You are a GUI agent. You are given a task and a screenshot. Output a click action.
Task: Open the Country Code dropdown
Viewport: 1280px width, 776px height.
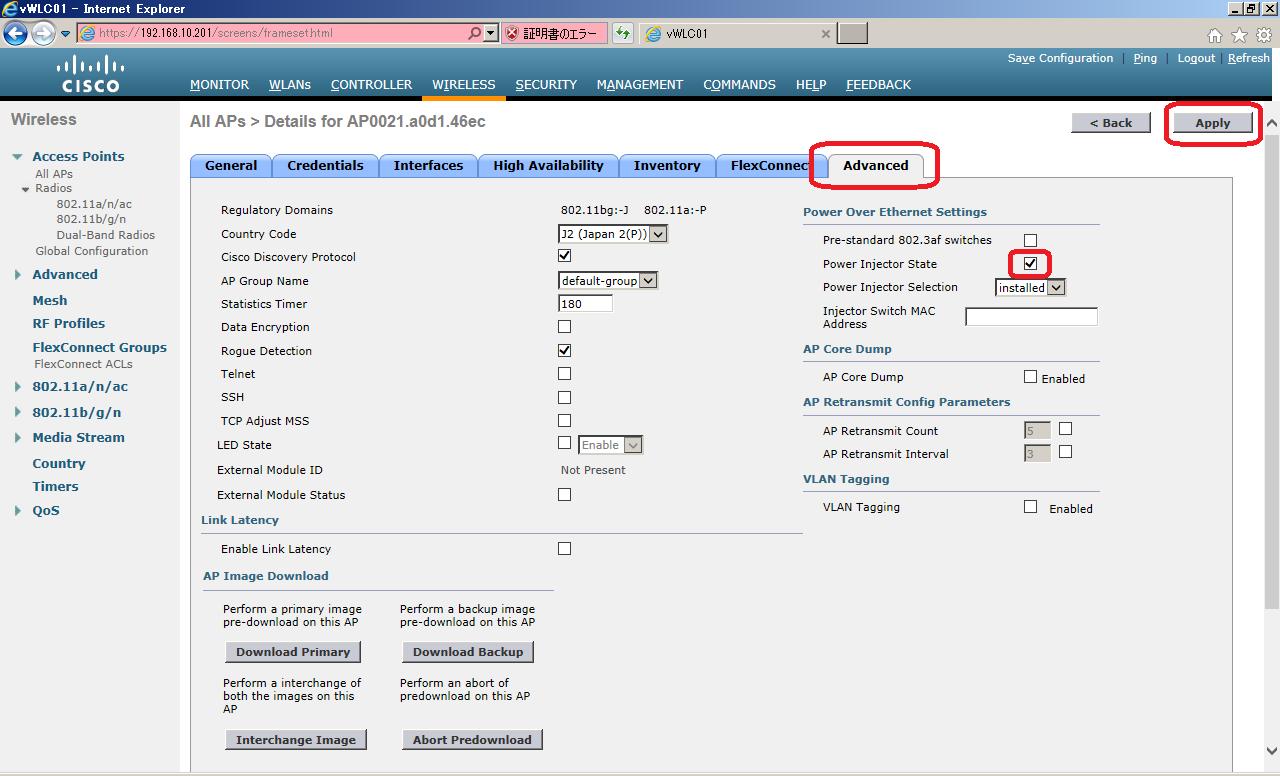pyautogui.click(x=612, y=234)
